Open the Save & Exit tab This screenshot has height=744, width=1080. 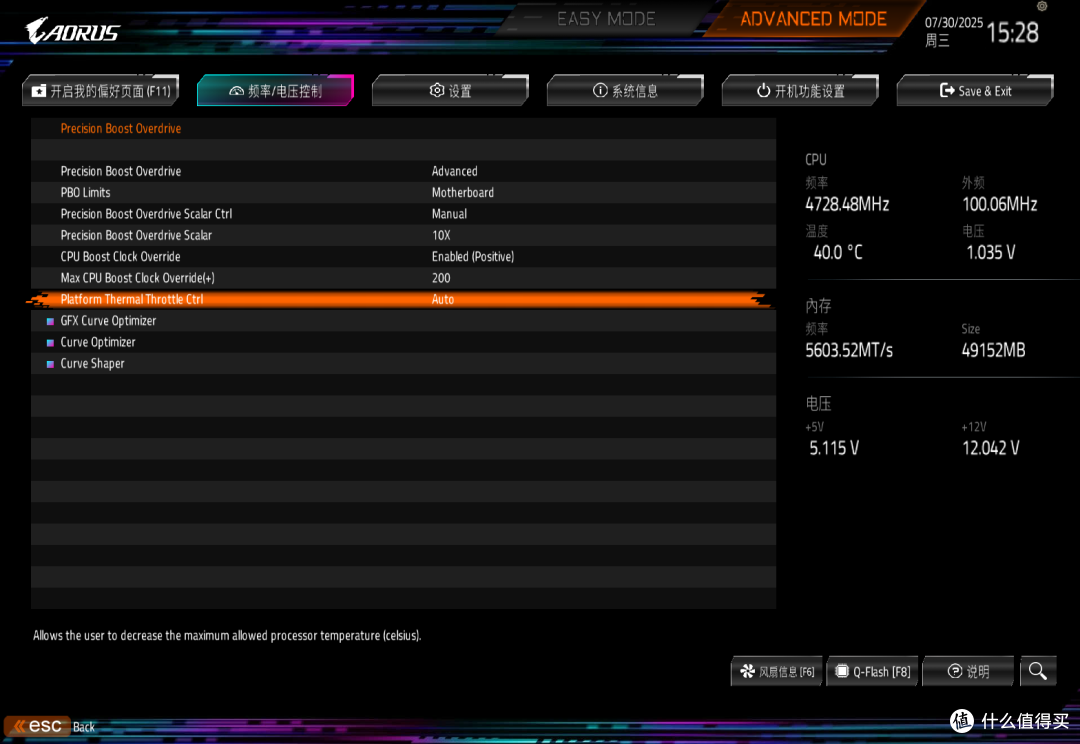[975, 90]
